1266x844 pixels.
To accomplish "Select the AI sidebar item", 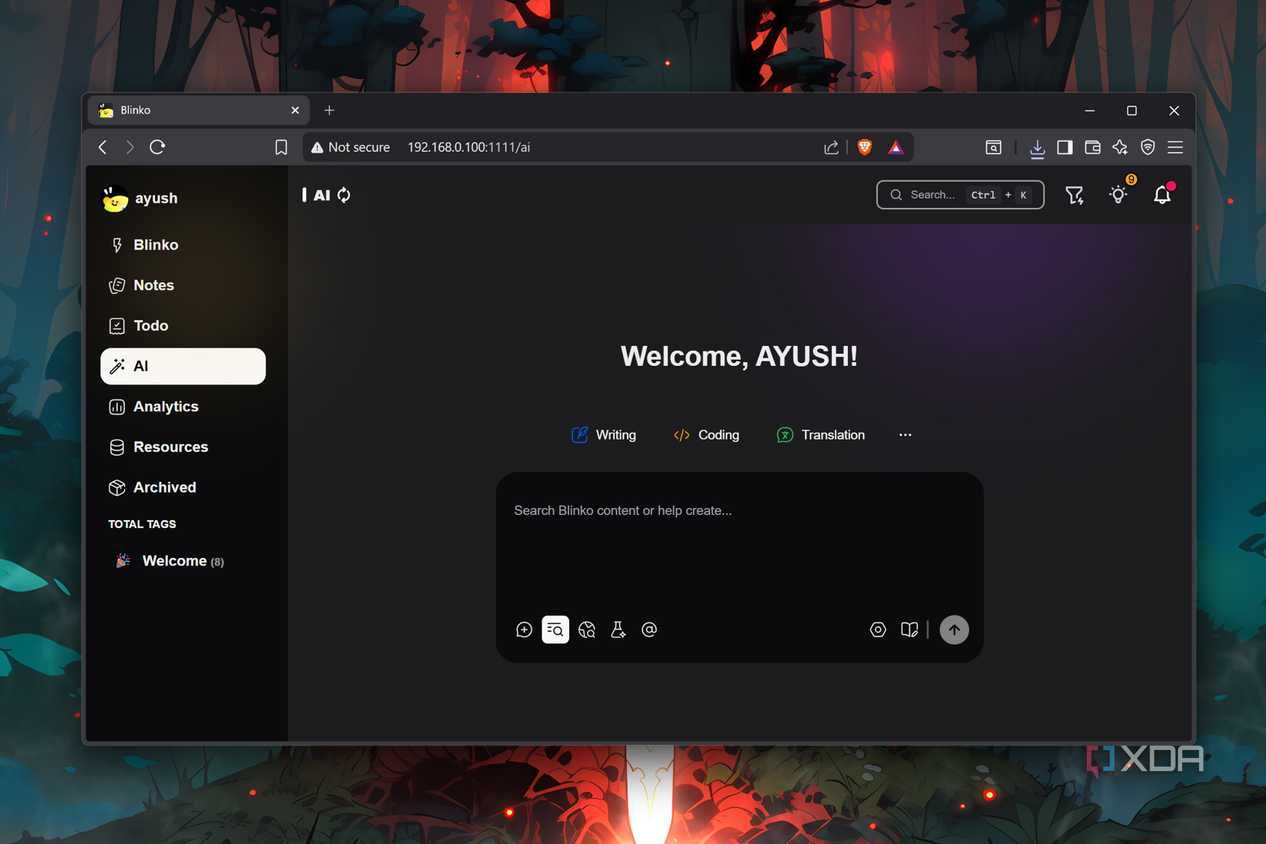I will tap(183, 366).
